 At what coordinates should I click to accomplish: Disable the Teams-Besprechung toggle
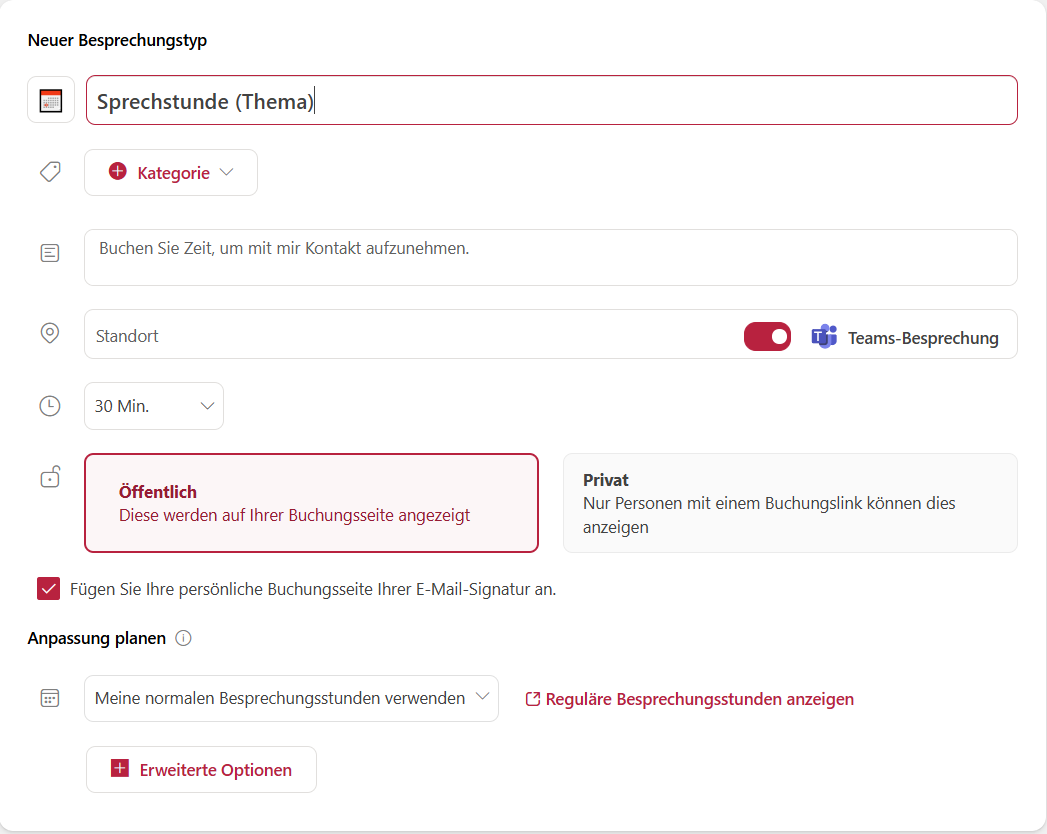767,337
